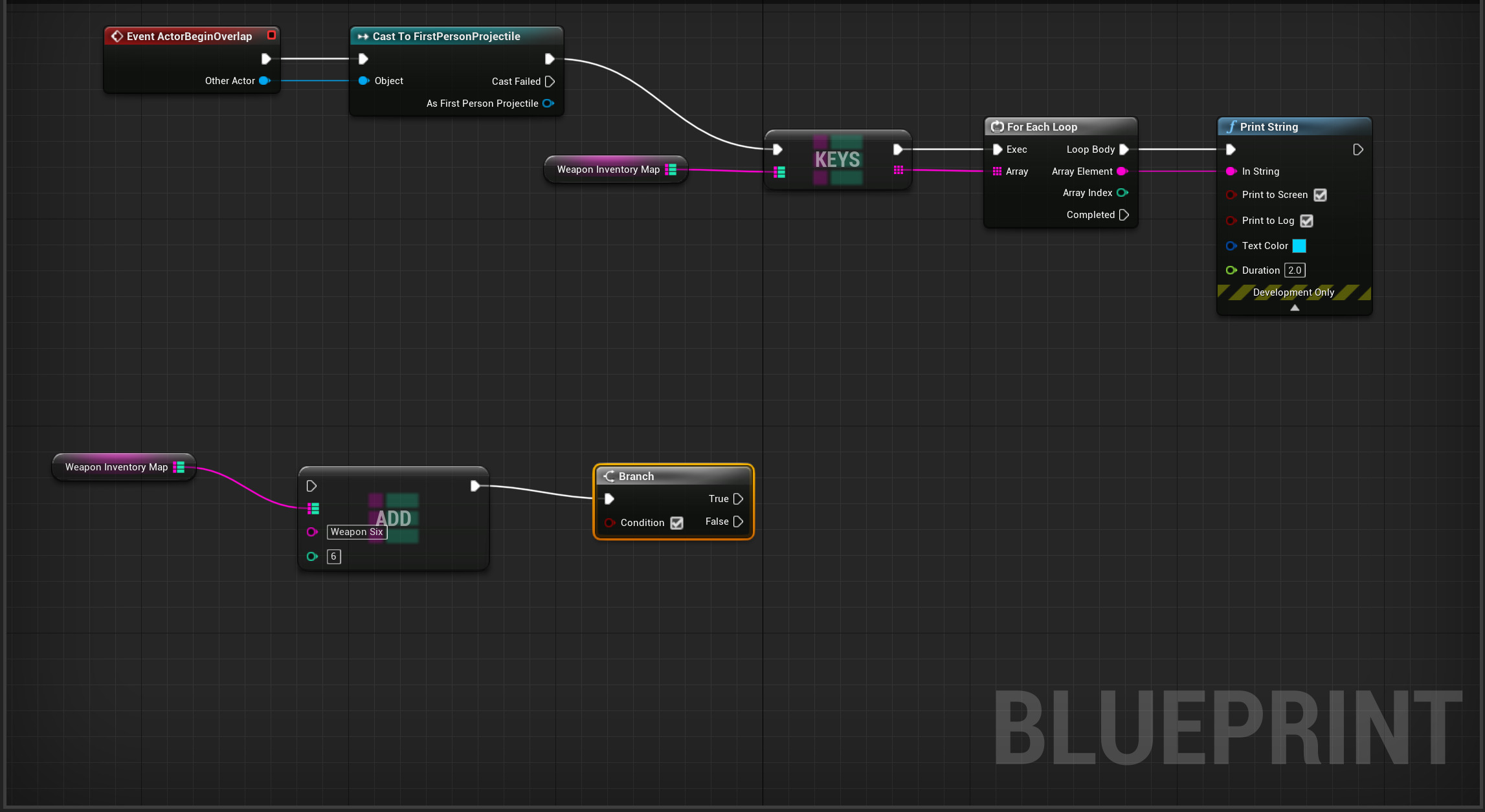This screenshot has width=1485, height=812.
Task: Click the Duration value field
Action: (1295, 270)
